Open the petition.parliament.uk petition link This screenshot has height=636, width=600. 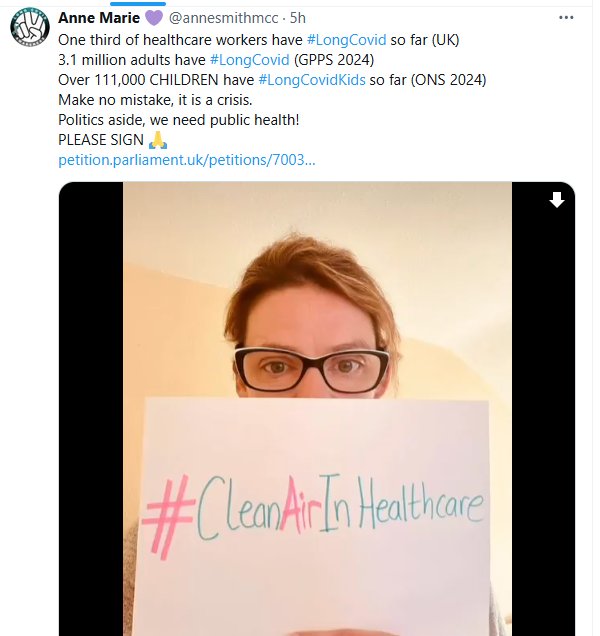[x=187, y=160]
